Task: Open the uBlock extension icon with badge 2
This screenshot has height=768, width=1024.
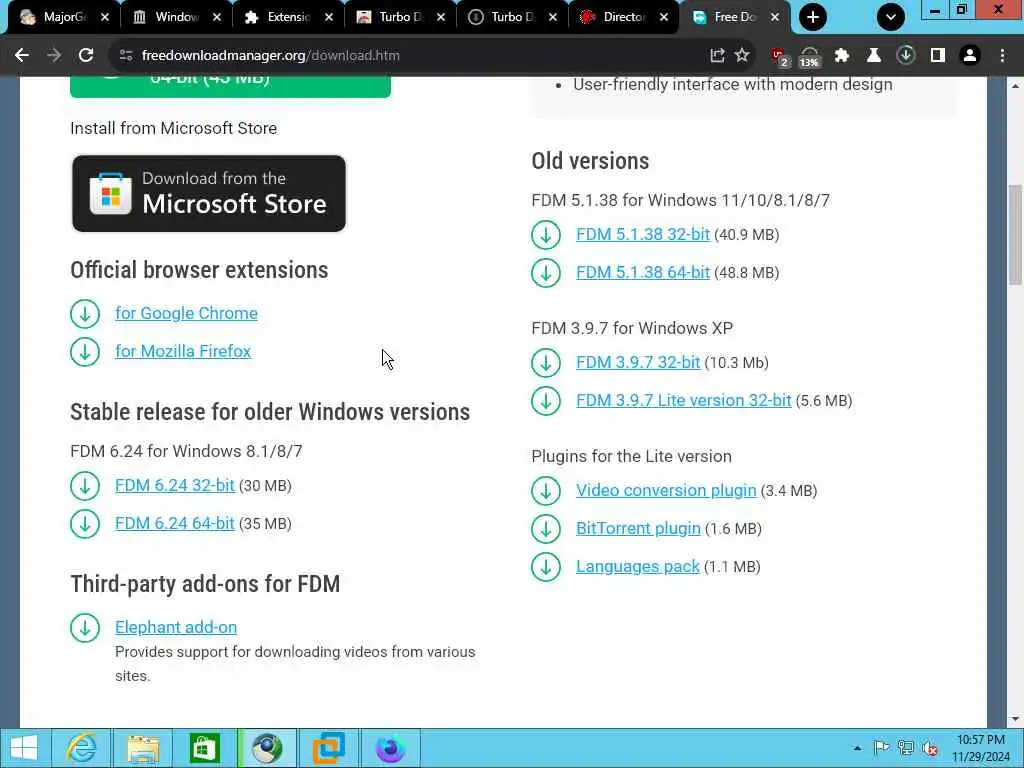Action: (x=779, y=57)
